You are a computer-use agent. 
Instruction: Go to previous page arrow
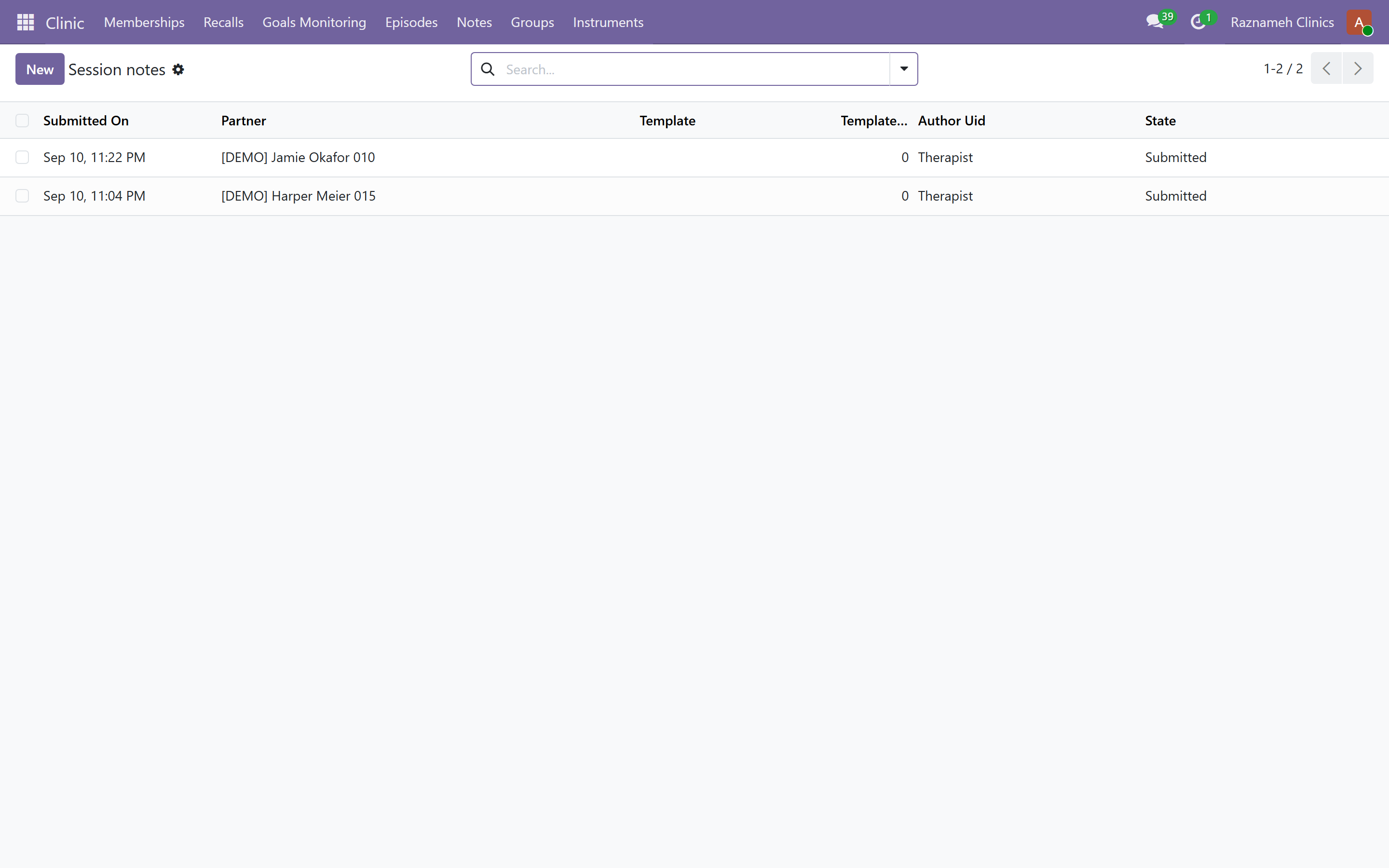point(1326,68)
